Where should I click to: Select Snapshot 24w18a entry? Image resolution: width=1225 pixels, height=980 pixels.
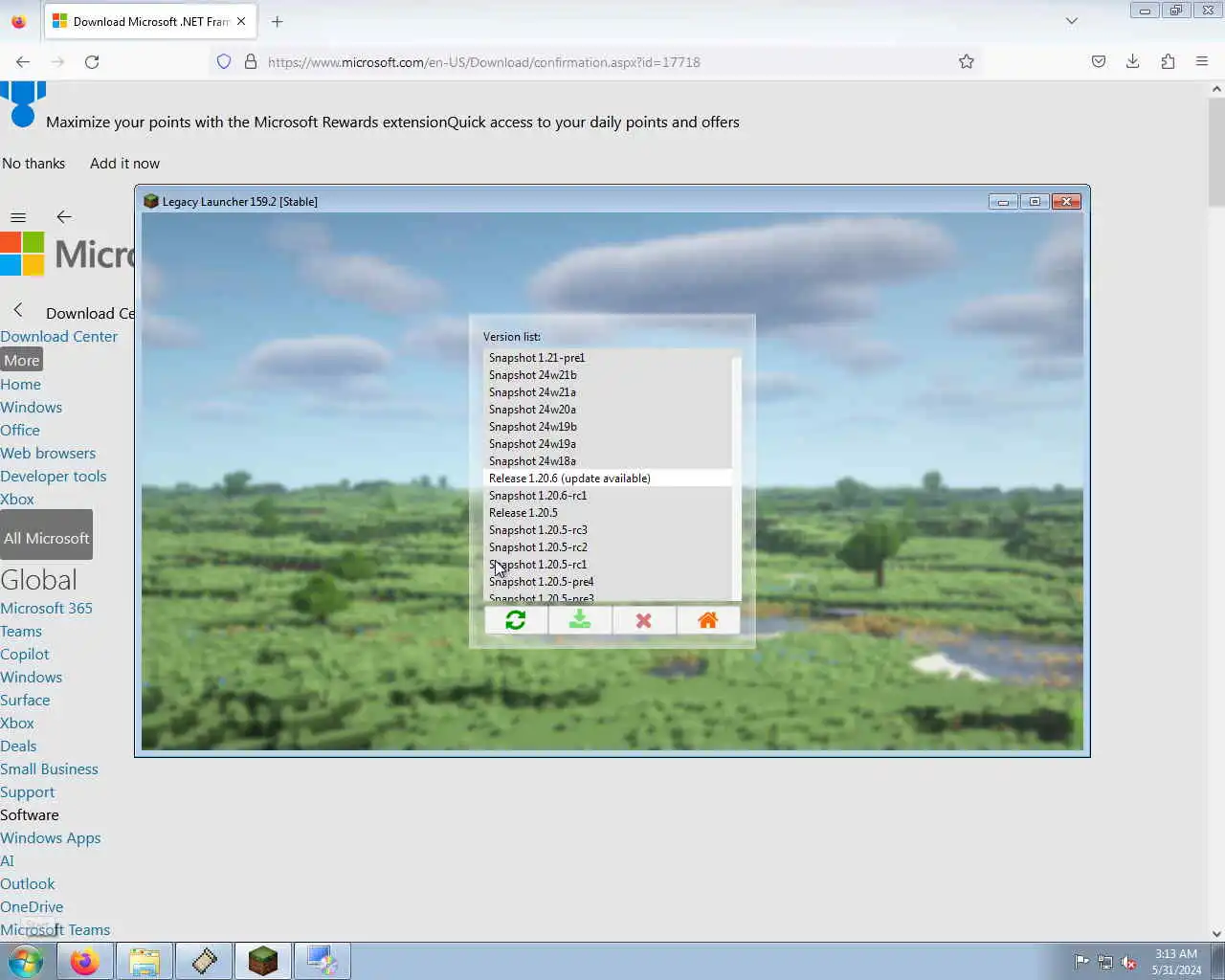(x=608, y=461)
